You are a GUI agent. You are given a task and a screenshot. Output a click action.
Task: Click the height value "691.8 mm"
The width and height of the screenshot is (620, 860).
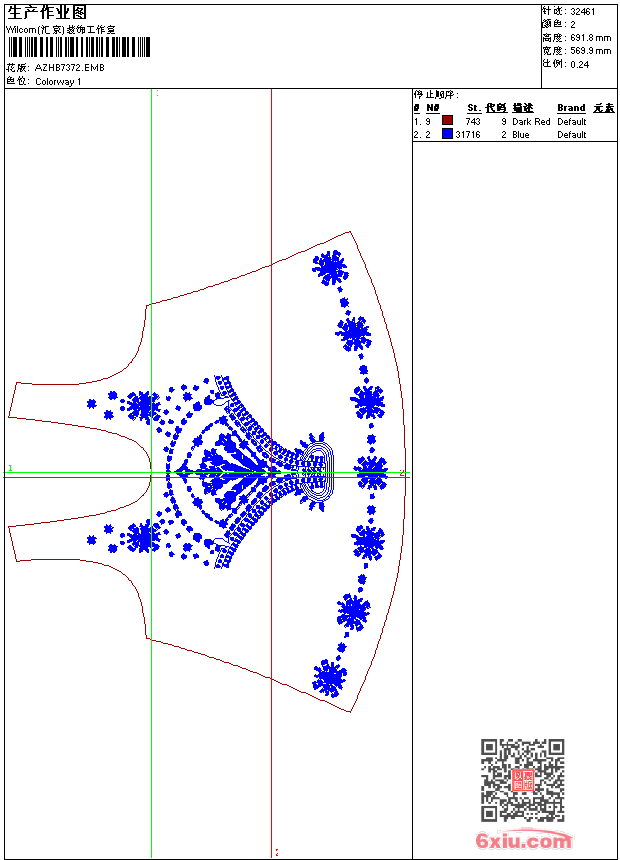click(590, 38)
